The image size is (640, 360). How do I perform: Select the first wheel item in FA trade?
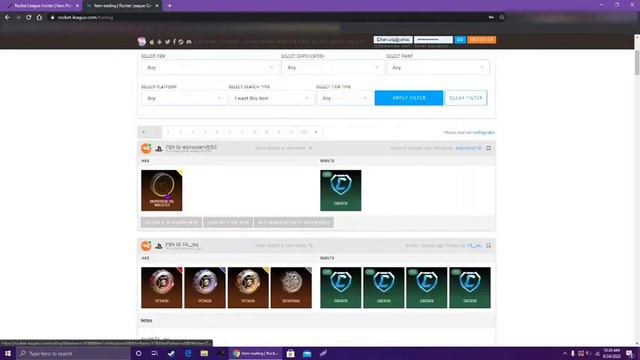tap(162, 288)
